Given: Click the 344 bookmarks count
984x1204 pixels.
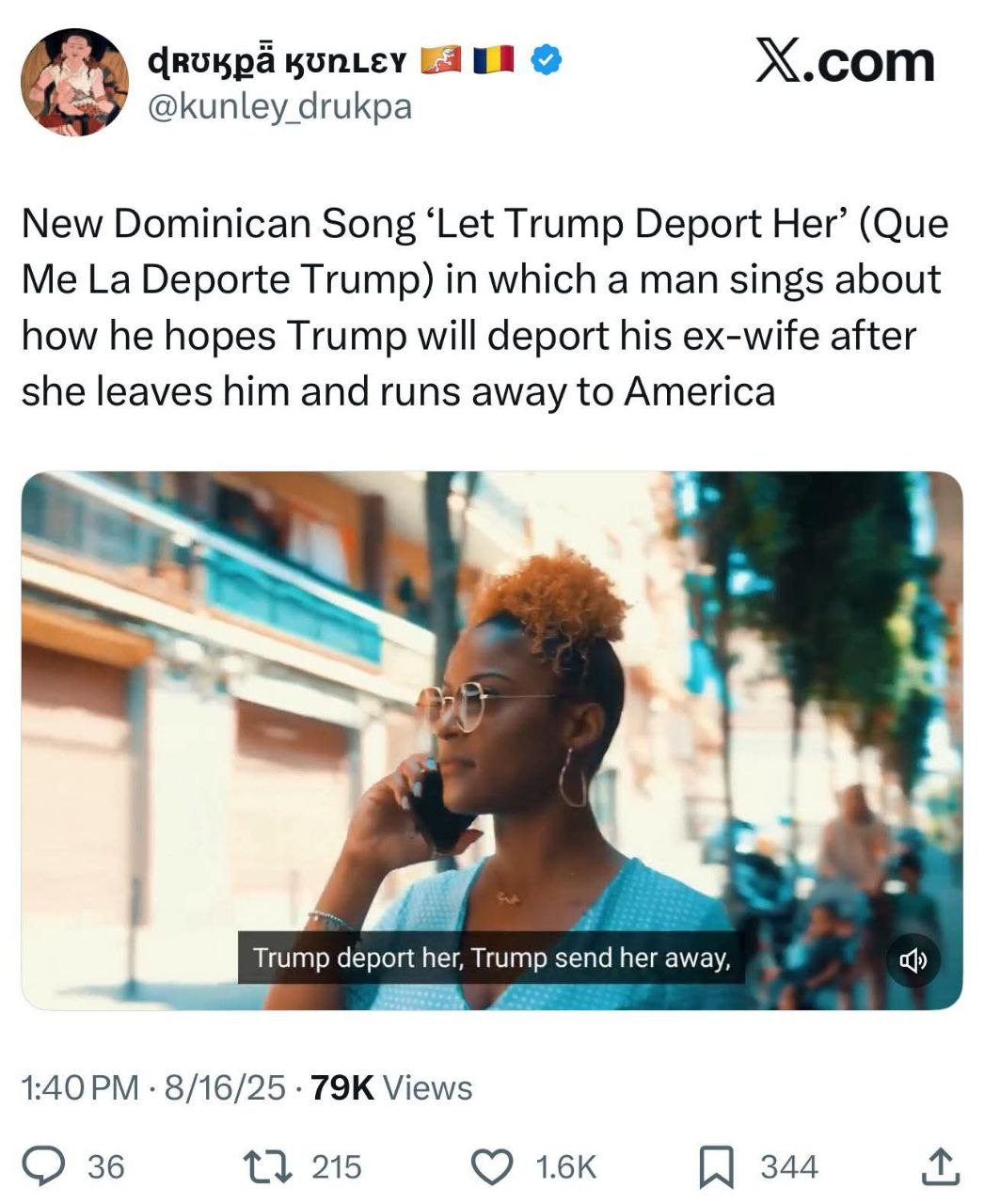Looking at the screenshot, I should (x=788, y=1167).
